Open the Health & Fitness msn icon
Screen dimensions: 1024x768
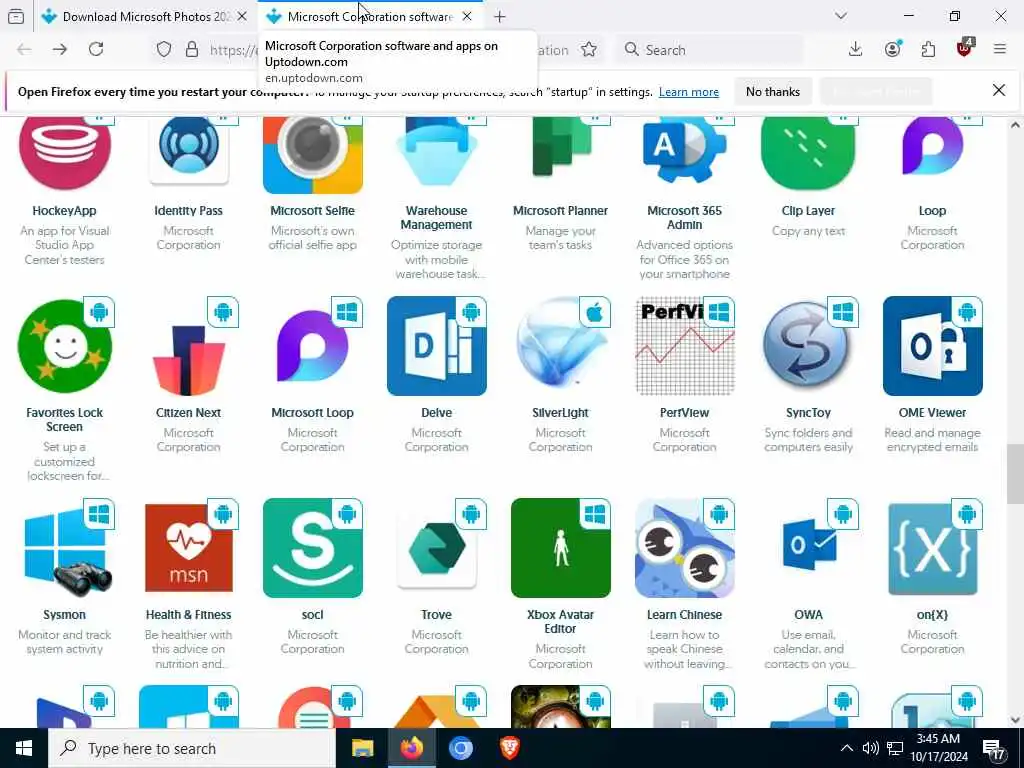click(189, 548)
